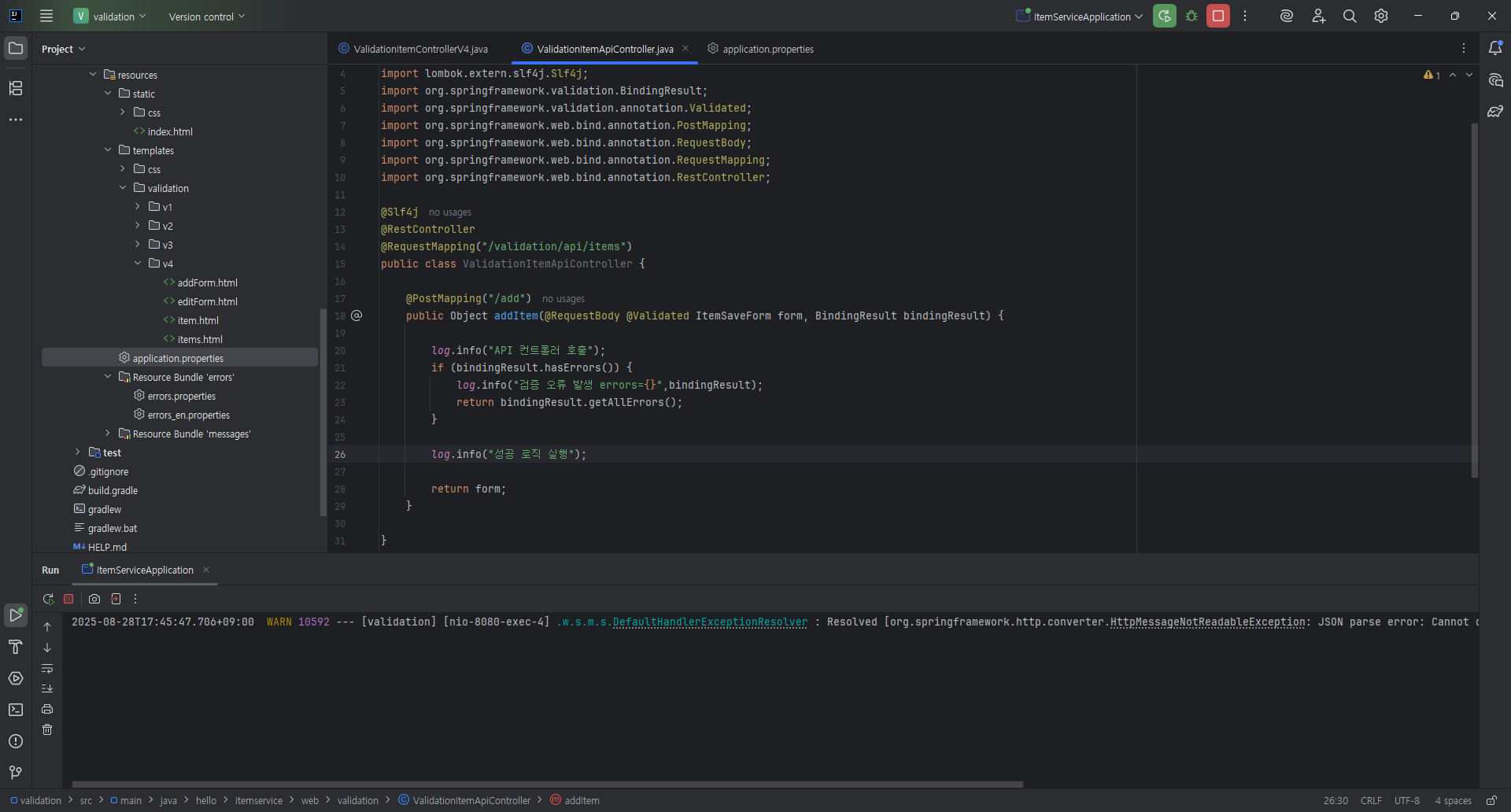
Task: Clear all console output trash icon
Action: click(47, 729)
